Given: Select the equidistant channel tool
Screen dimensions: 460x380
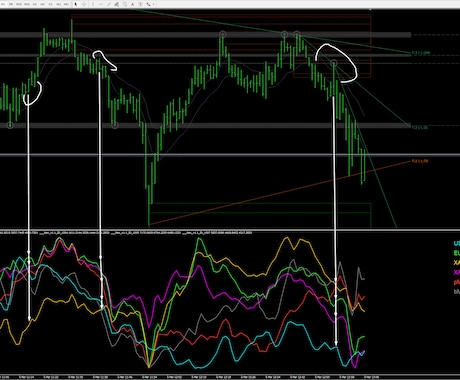Looking at the screenshot, I should (116, 4).
